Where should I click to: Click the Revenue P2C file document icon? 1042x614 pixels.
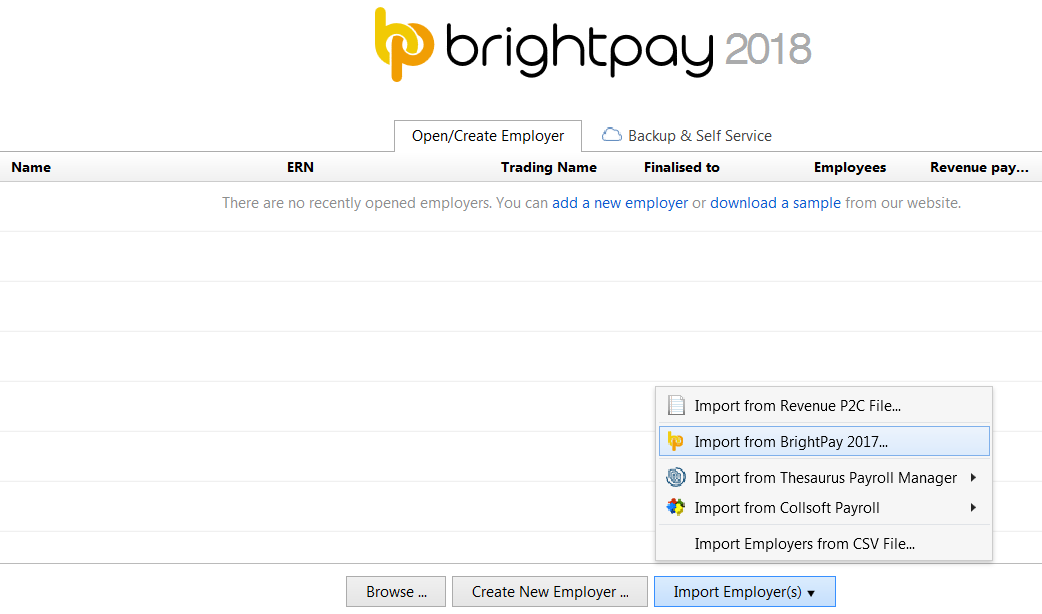(676, 405)
